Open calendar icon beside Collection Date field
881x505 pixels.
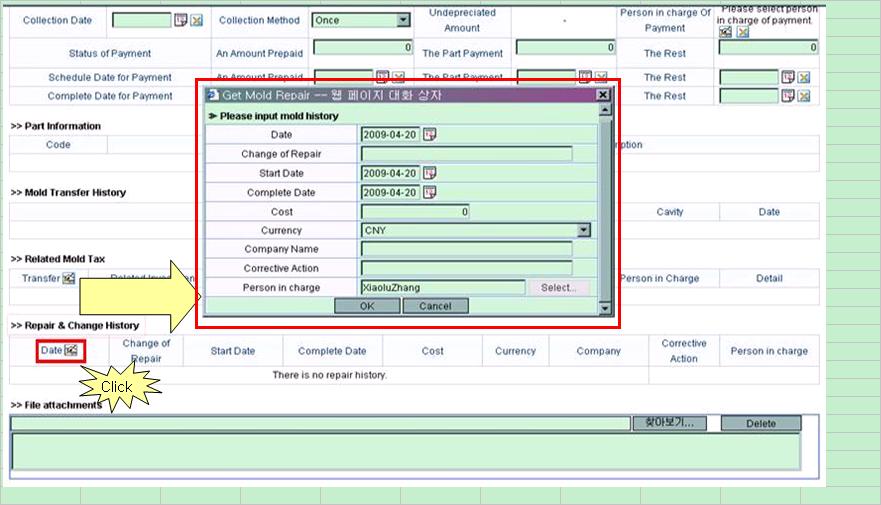[181, 20]
